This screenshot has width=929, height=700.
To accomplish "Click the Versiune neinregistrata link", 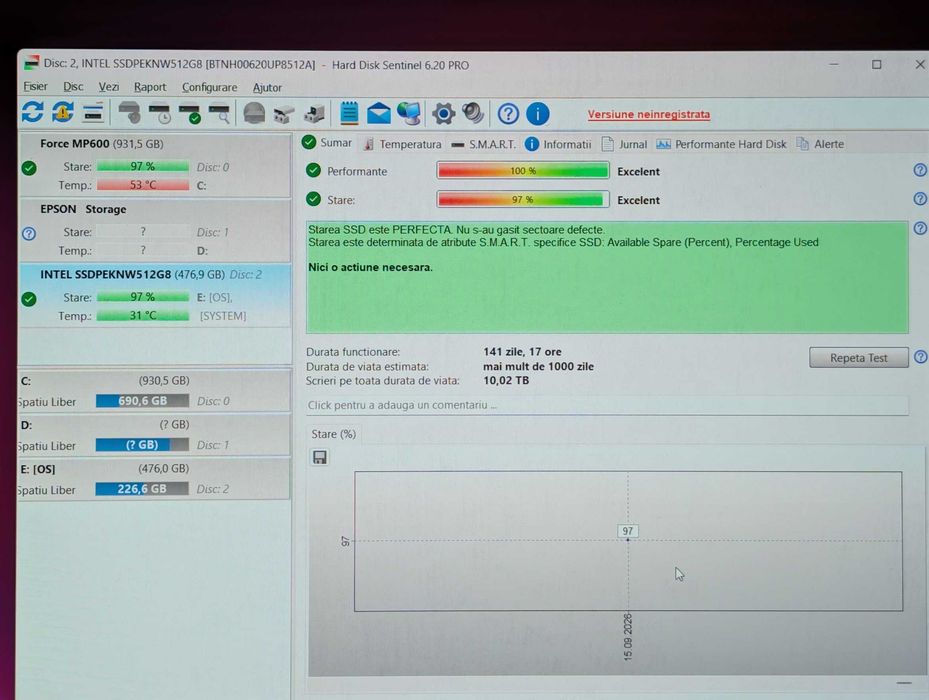I will [649, 114].
